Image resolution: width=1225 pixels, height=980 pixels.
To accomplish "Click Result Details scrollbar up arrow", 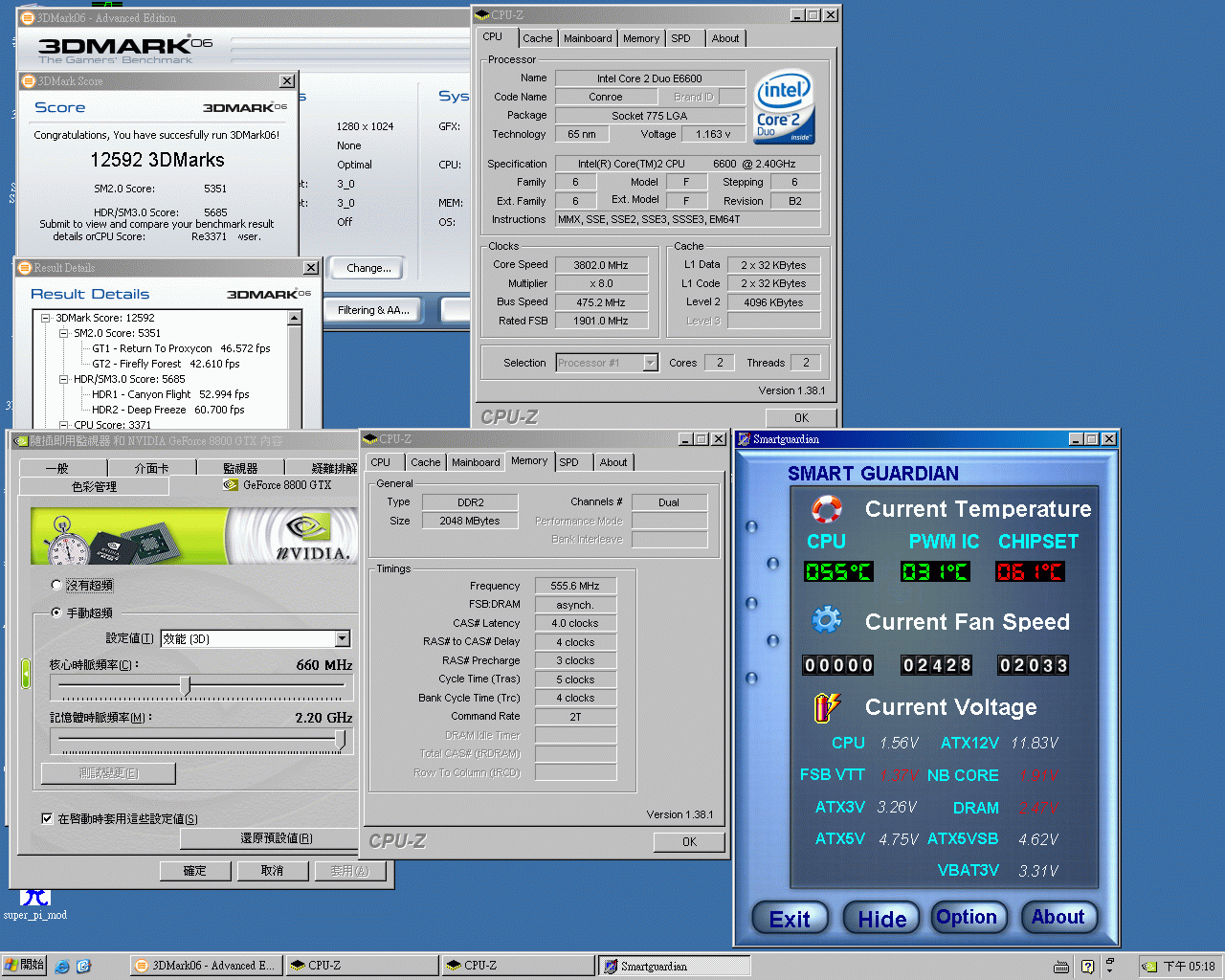I will (295, 318).
